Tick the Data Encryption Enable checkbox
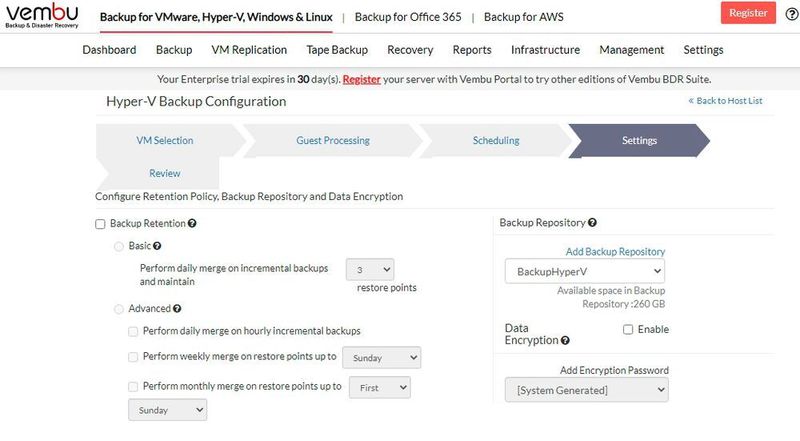This screenshot has width=800, height=441. (628, 329)
